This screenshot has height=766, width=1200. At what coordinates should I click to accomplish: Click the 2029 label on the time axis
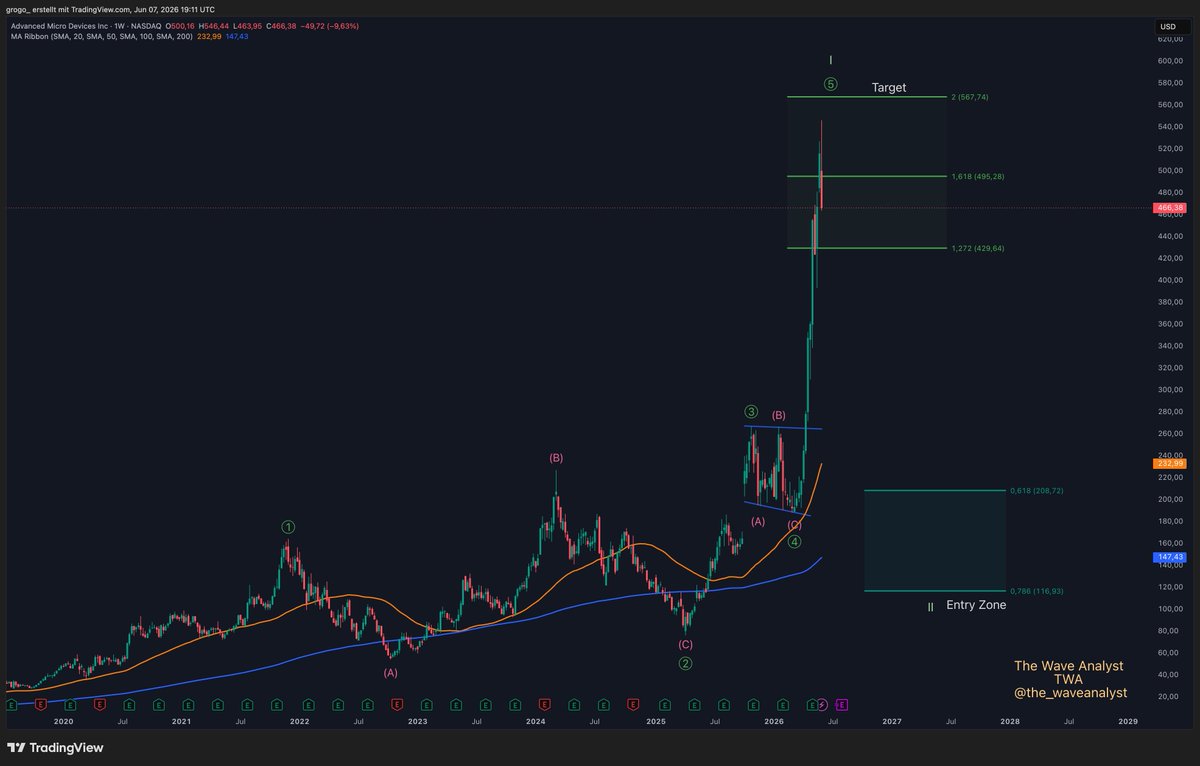coord(1128,720)
